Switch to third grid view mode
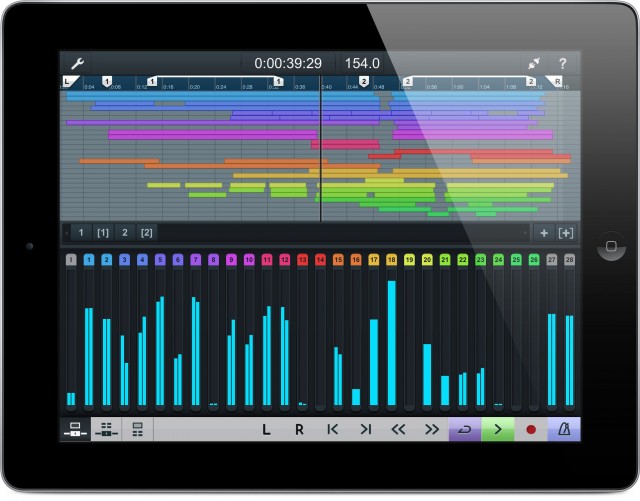Screen dimensions: 640x501 [138, 430]
